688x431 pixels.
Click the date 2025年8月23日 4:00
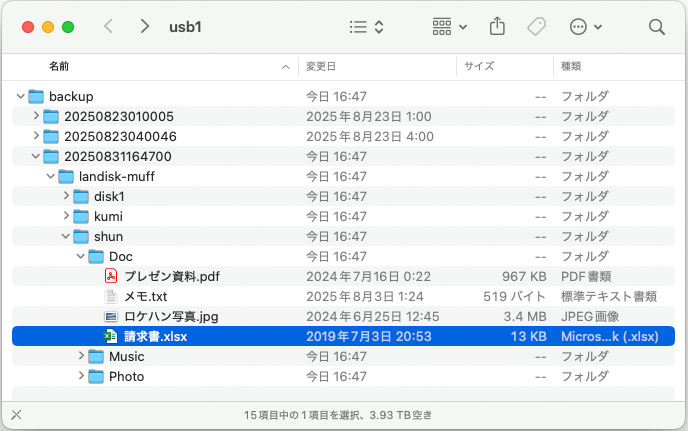[x=370, y=136]
